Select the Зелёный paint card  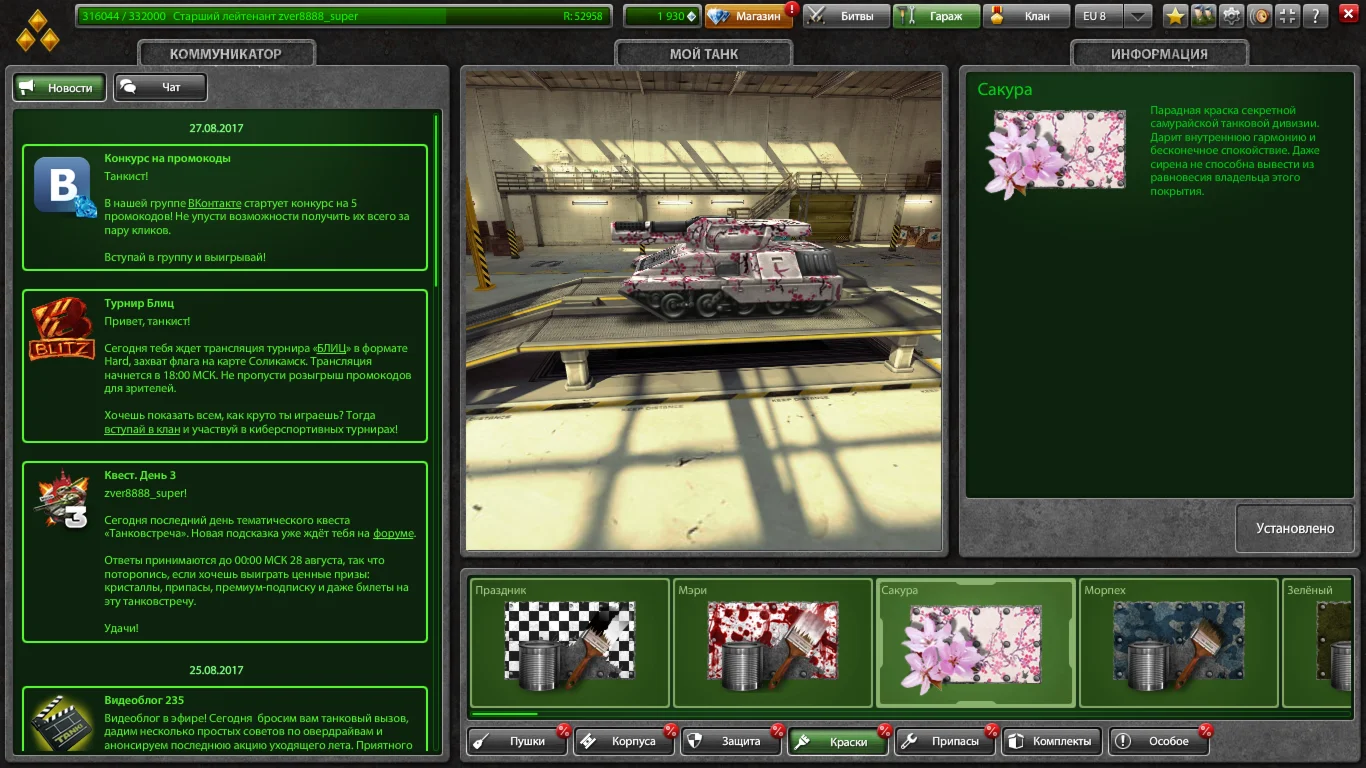click(x=1318, y=643)
